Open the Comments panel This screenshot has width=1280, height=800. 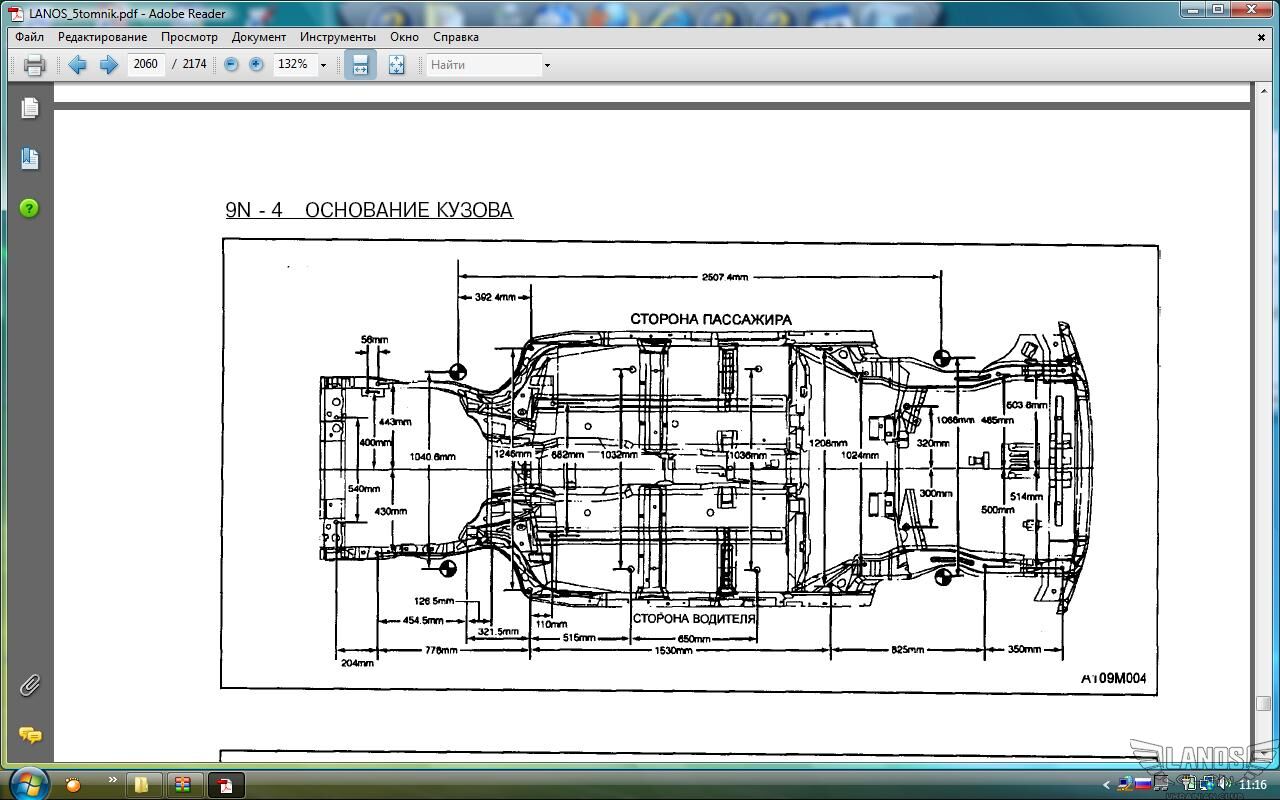click(29, 735)
